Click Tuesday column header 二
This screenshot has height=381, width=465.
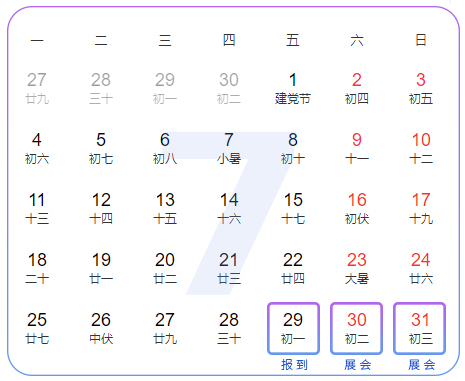coord(101,40)
